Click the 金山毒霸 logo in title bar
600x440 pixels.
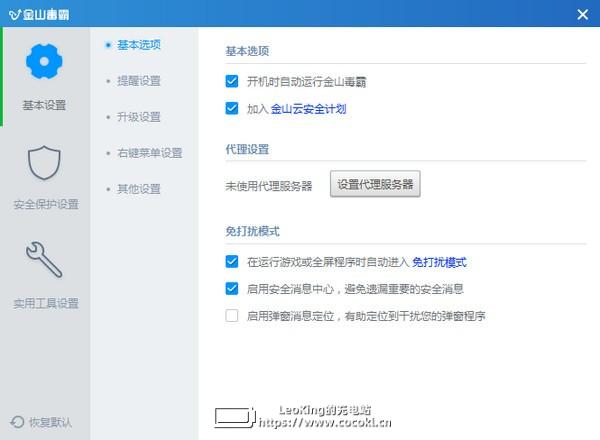pos(39,14)
